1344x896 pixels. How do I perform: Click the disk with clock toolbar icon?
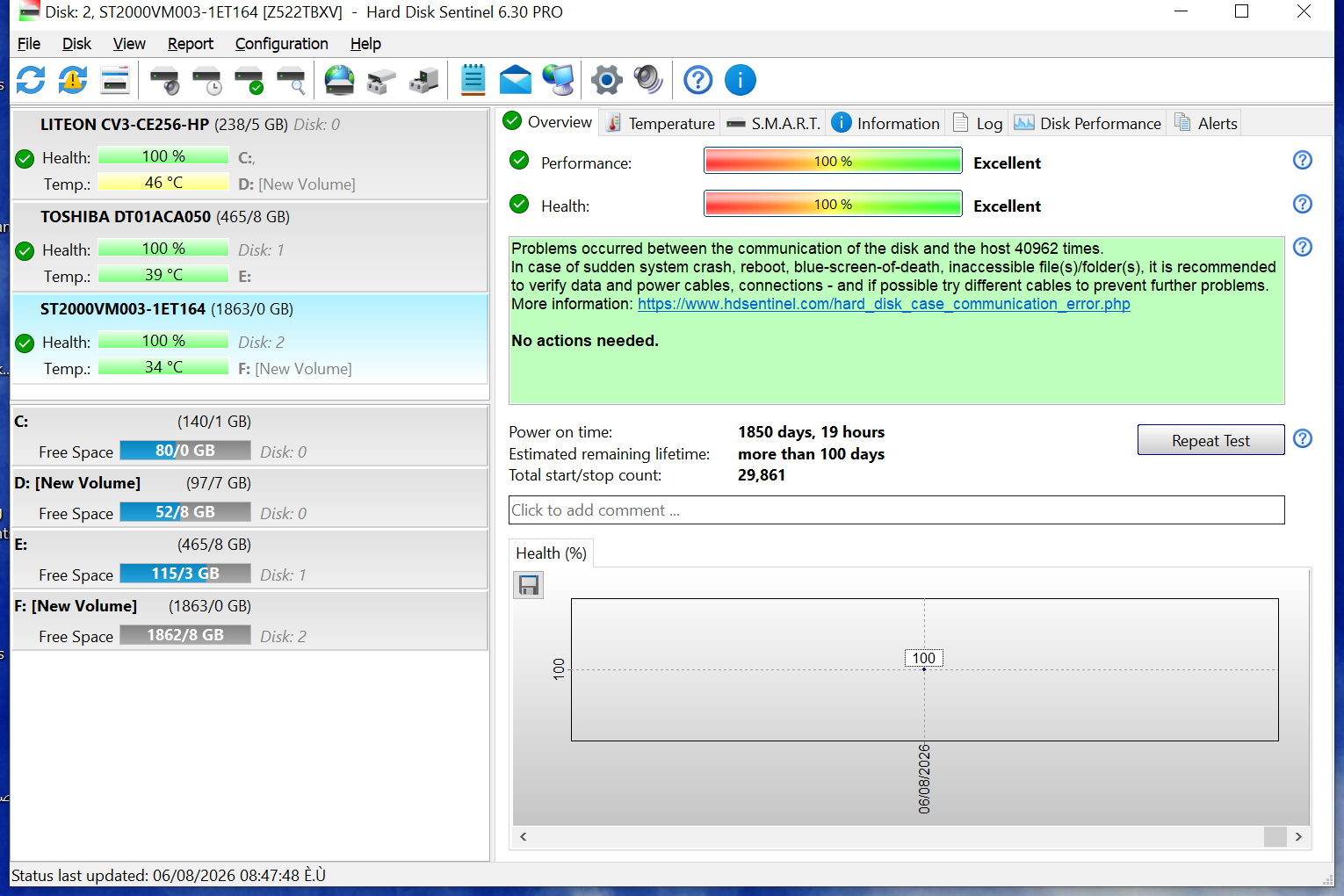206,80
